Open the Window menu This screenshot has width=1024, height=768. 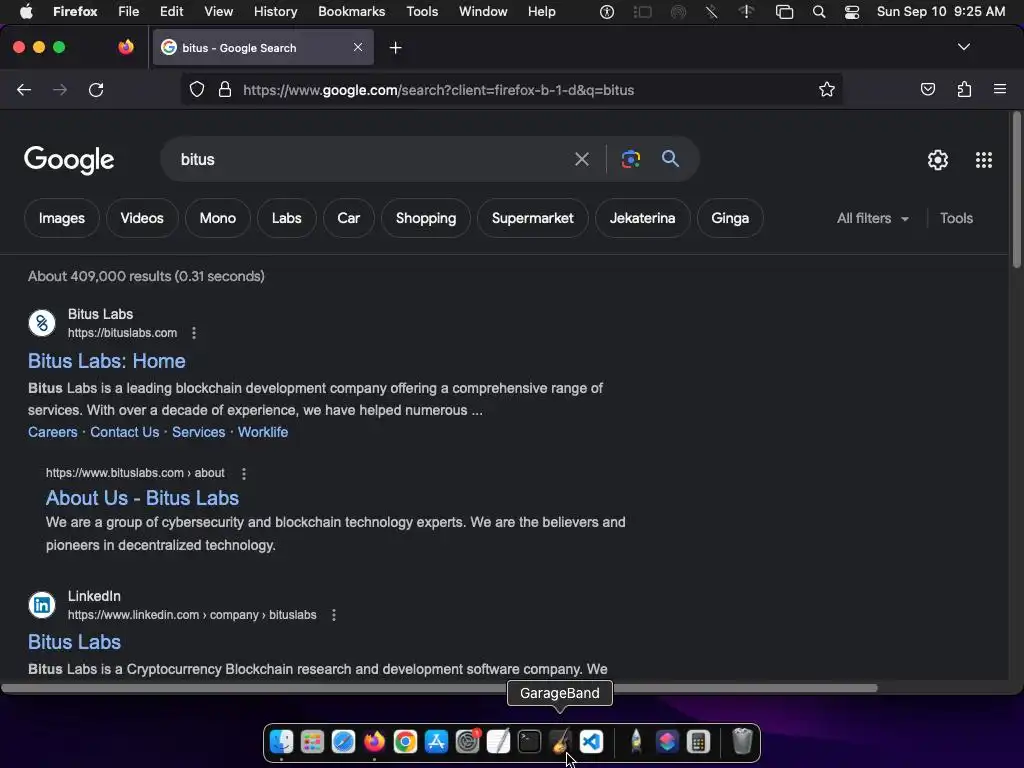[483, 12]
